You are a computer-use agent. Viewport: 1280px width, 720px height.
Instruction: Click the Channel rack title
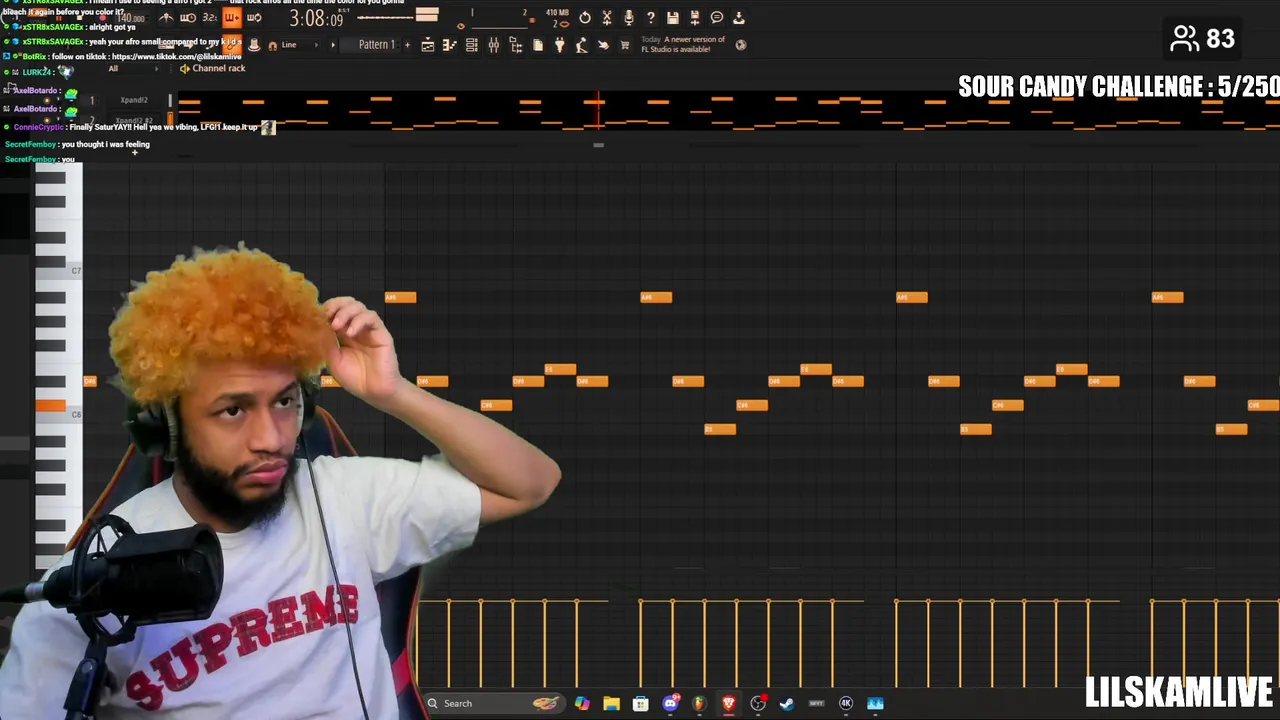[x=219, y=68]
